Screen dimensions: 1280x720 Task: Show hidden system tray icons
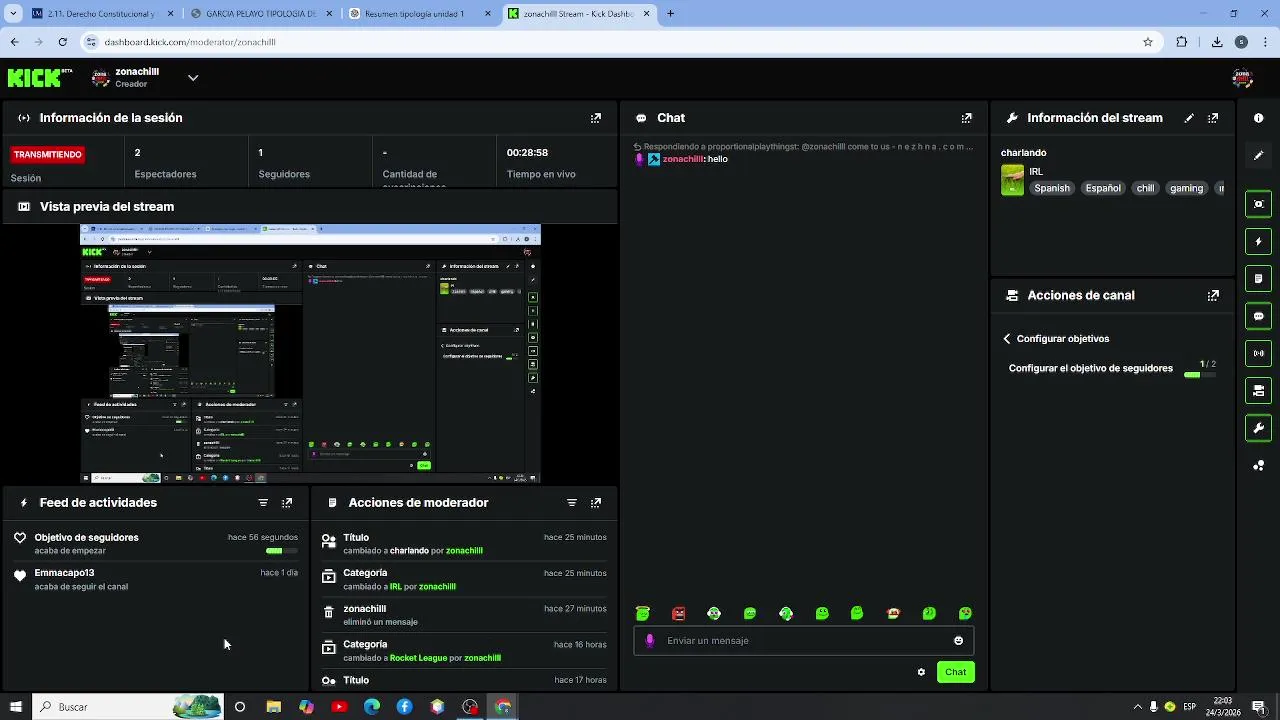click(1137, 707)
